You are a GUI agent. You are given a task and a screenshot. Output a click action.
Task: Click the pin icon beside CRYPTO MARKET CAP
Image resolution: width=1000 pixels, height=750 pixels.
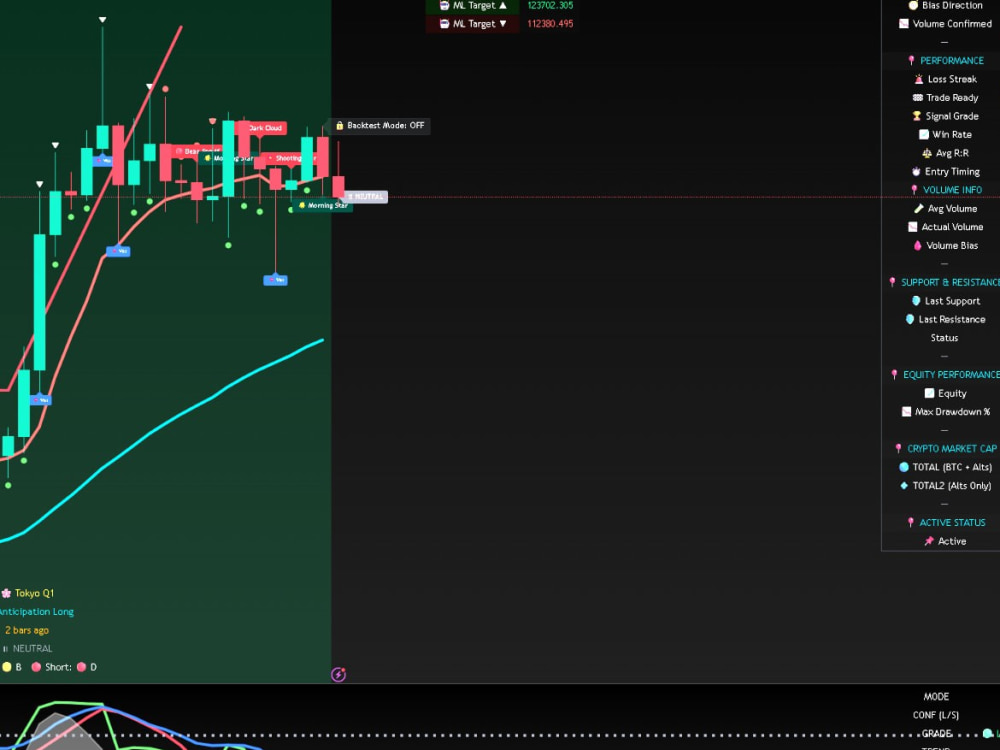tap(899, 449)
